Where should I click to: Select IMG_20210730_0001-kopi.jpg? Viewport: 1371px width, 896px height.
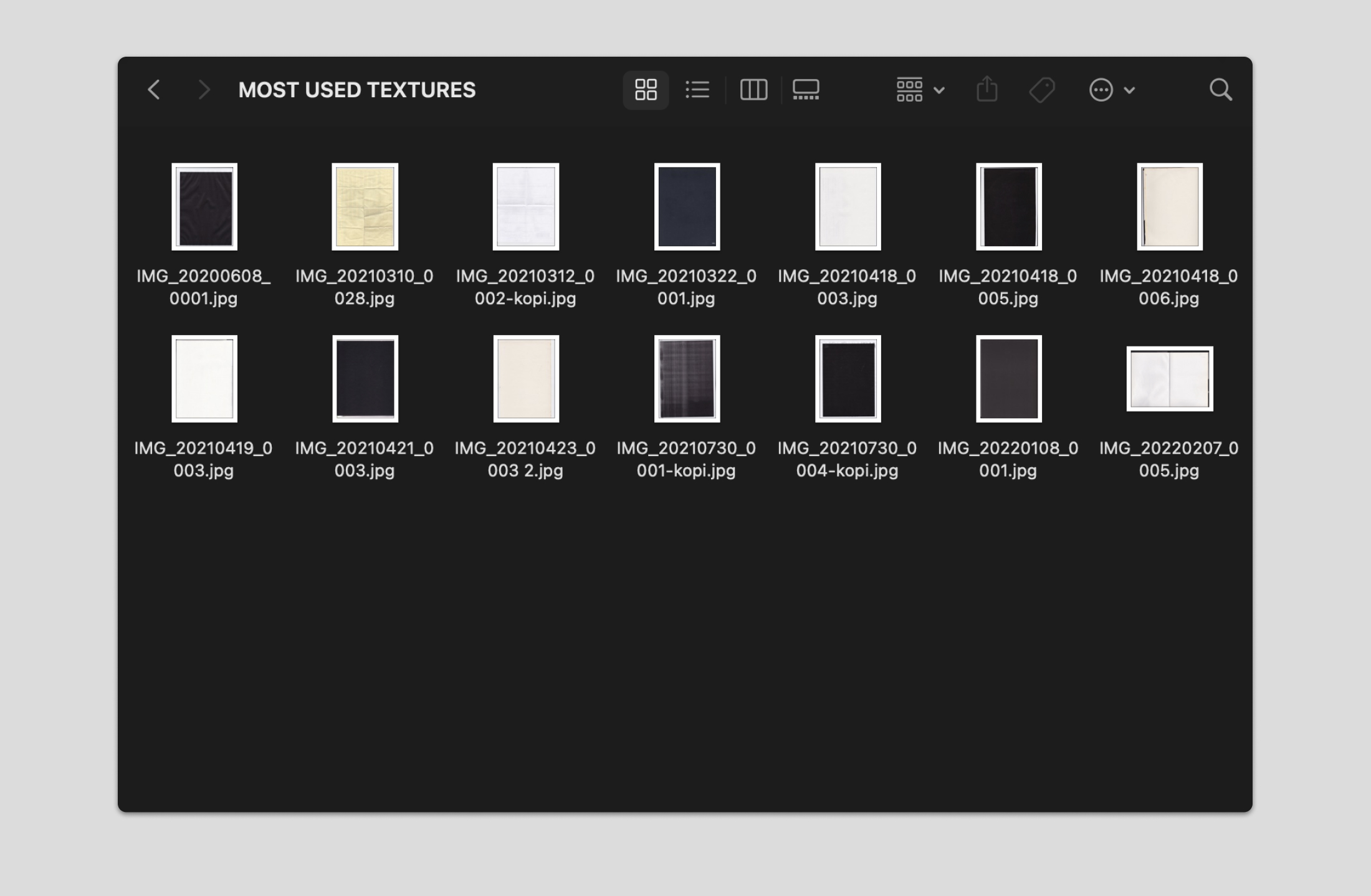686,379
